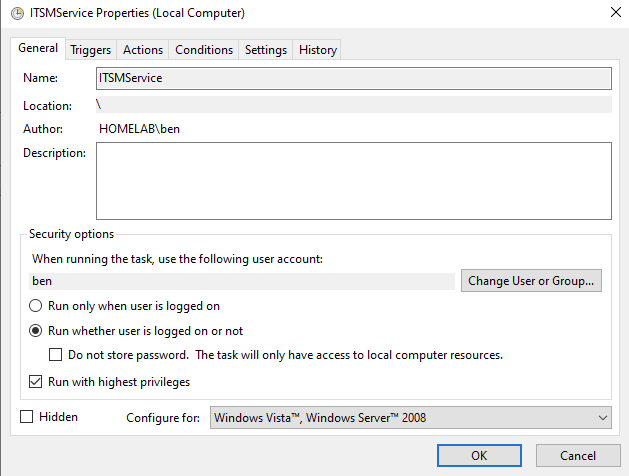629x476 pixels.
Task: Choose Run whether user is logged on or not
Action: tap(35, 331)
